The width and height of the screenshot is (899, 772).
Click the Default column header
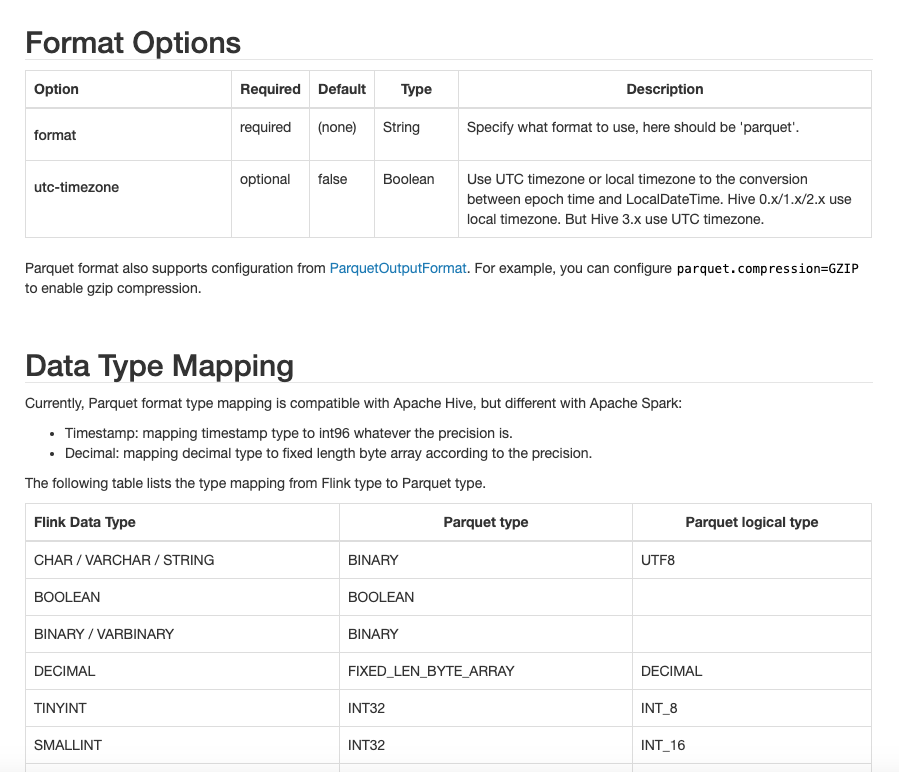[342, 89]
